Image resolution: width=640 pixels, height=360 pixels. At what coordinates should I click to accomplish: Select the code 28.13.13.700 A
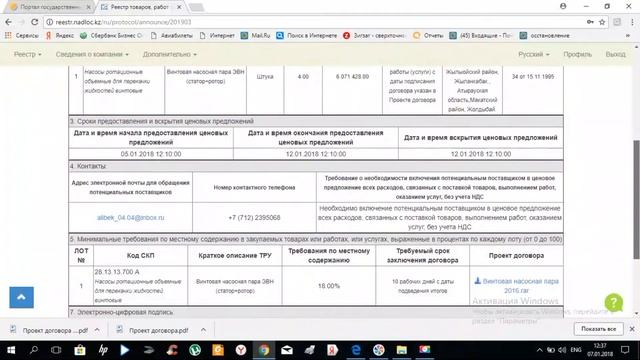(x=117, y=272)
